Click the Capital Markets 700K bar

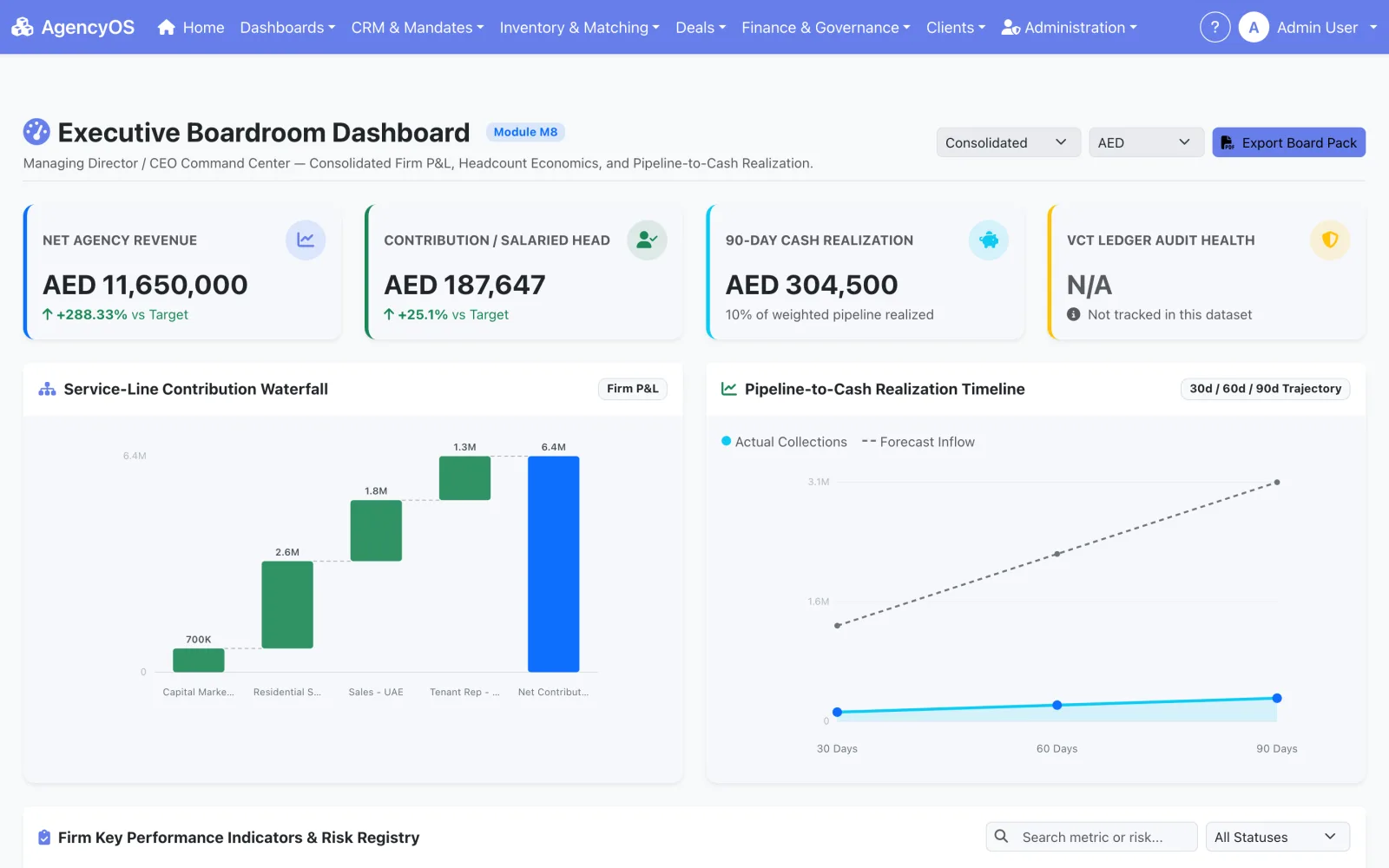(199, 661)
